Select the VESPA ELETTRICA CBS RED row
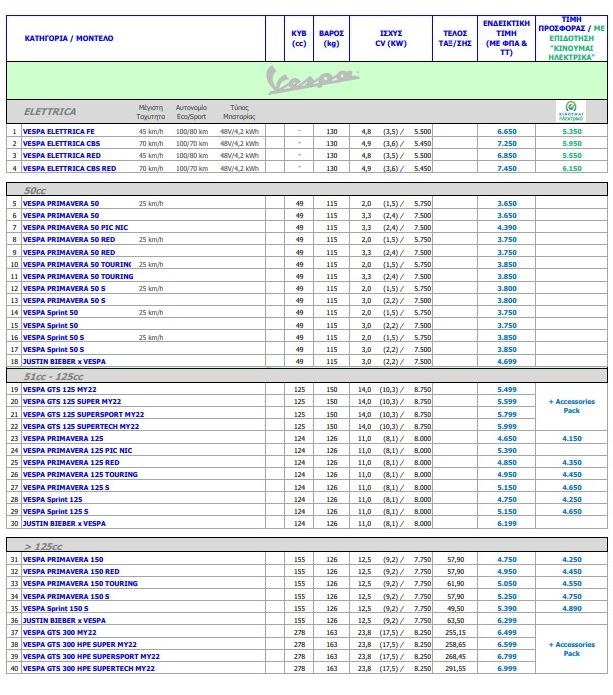This screenshot has width=613, height=695. click(x=307, y=168)
